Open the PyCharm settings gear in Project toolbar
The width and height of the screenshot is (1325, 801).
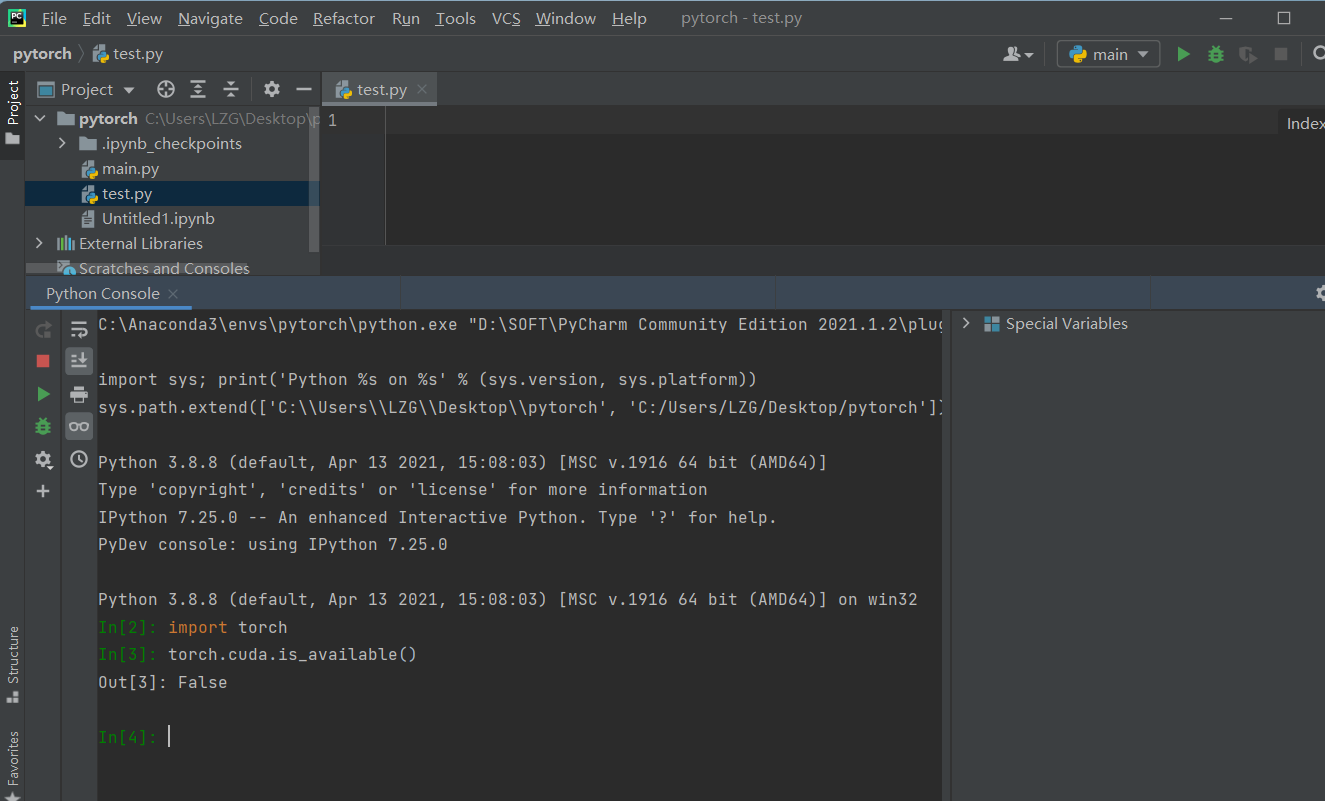pyautogui.click(x=271, y=89)
